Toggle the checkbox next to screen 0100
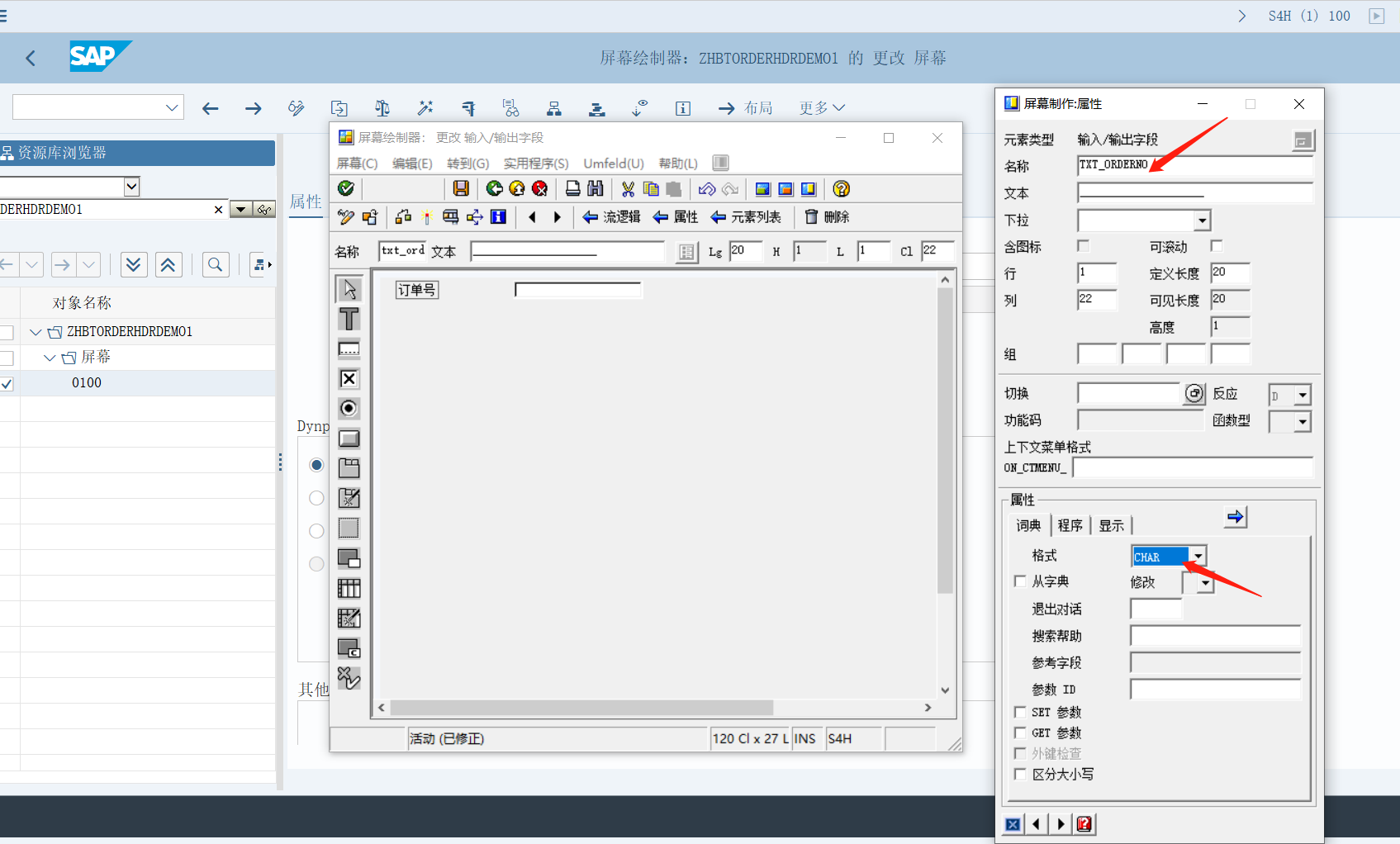Image resolution: width=1400 pixels, height=844 pixels. point(7,383)
